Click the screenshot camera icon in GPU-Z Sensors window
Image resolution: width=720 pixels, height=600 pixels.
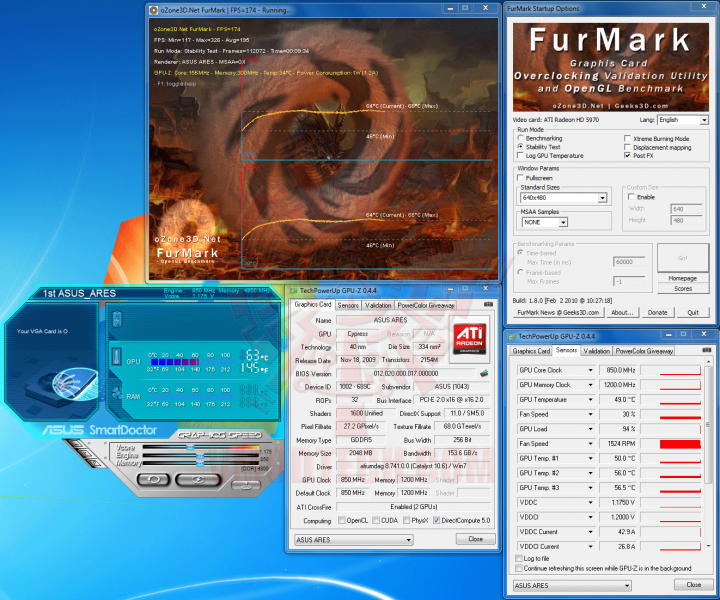tap(707, 350)
